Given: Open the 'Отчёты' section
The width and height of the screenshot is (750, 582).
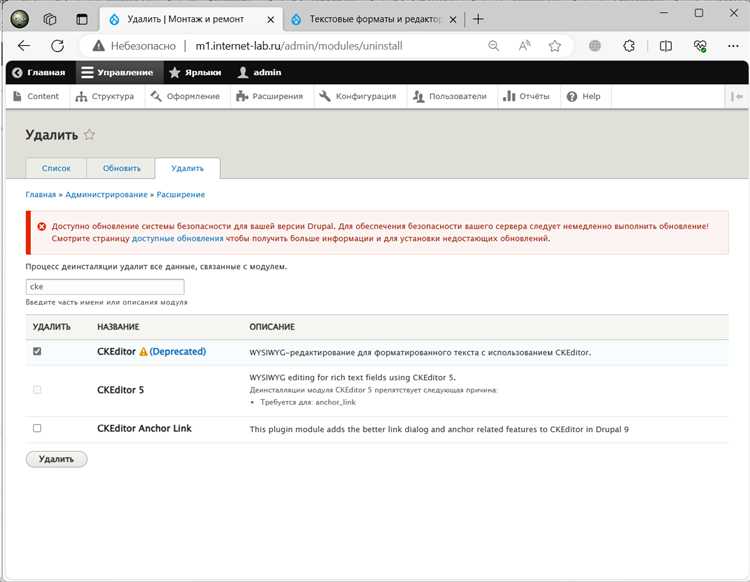Looking at the screenshot, I should click(526, 96).
